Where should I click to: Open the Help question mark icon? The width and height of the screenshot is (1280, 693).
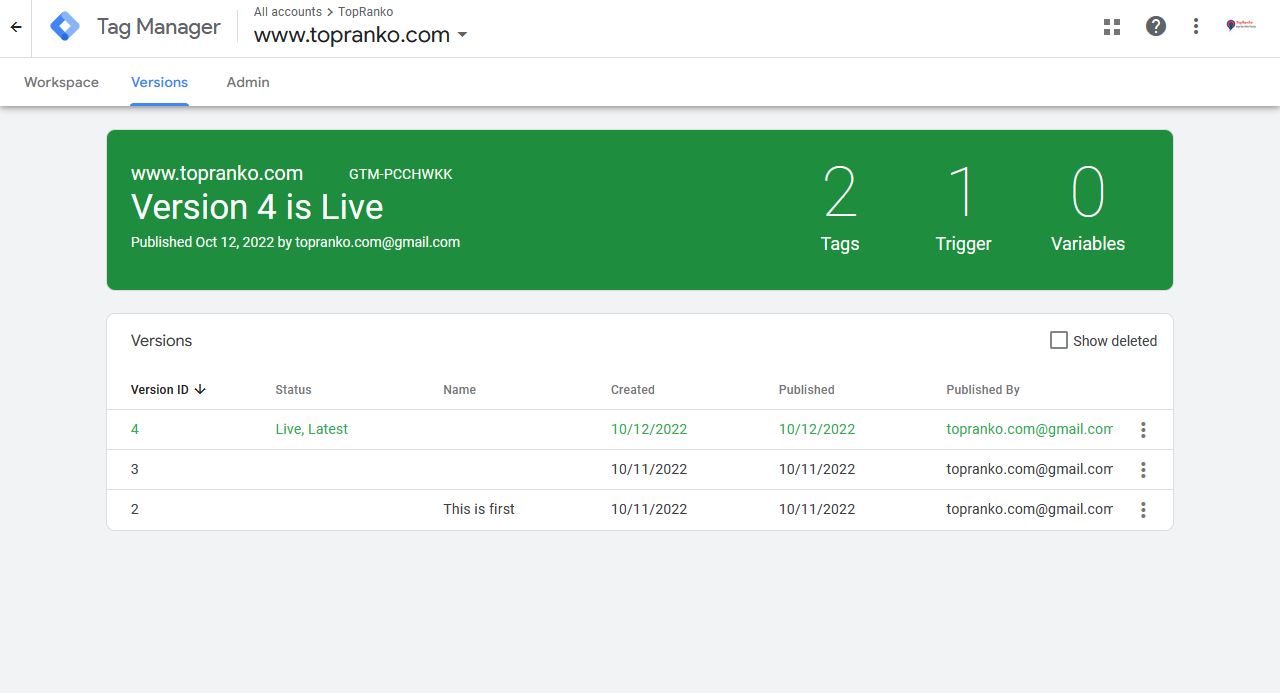(x=1156, y=27)
